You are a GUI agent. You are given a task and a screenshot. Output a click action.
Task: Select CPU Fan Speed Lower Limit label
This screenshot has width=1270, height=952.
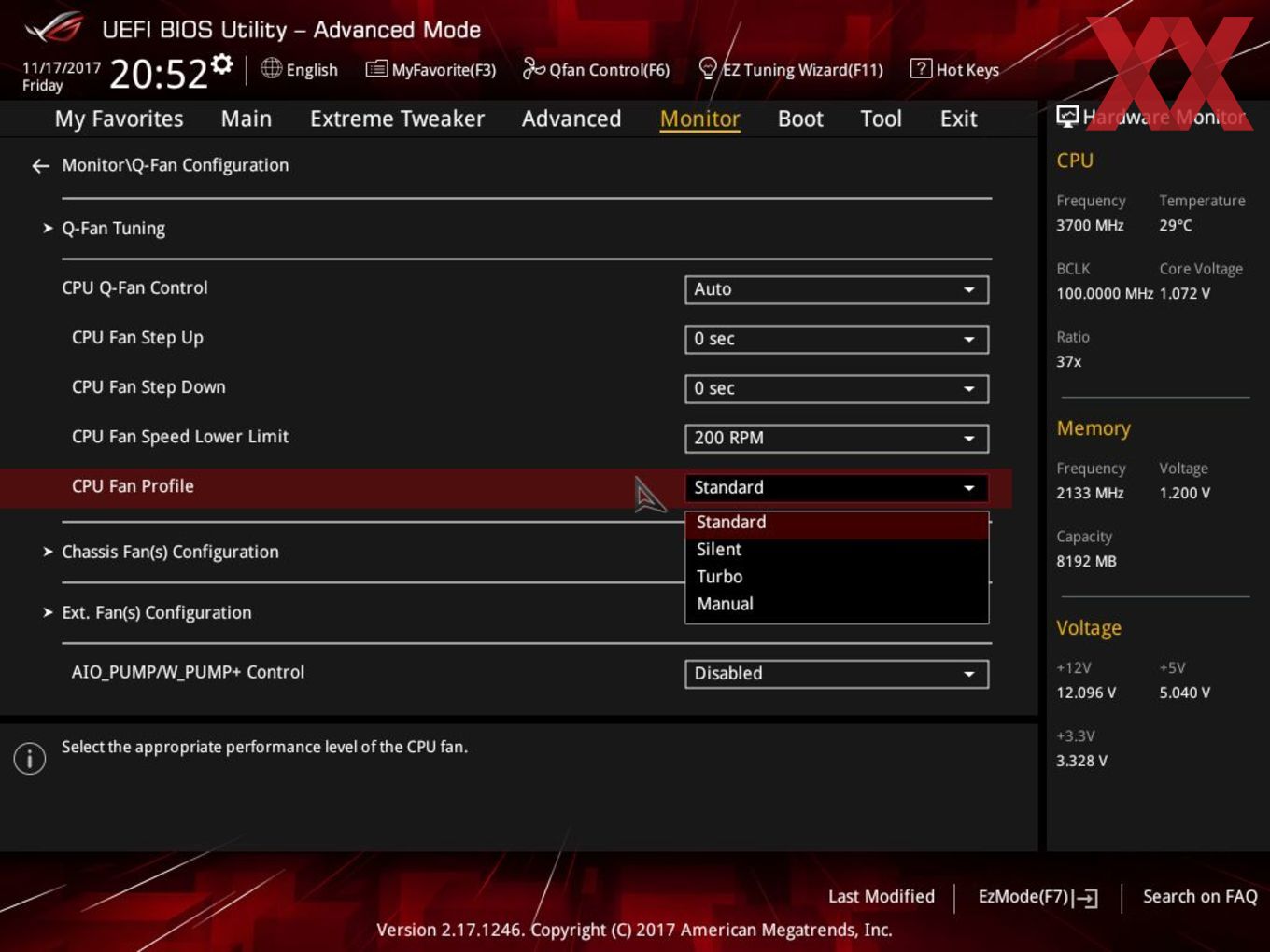pyautogui.click(x=180, y=437)
